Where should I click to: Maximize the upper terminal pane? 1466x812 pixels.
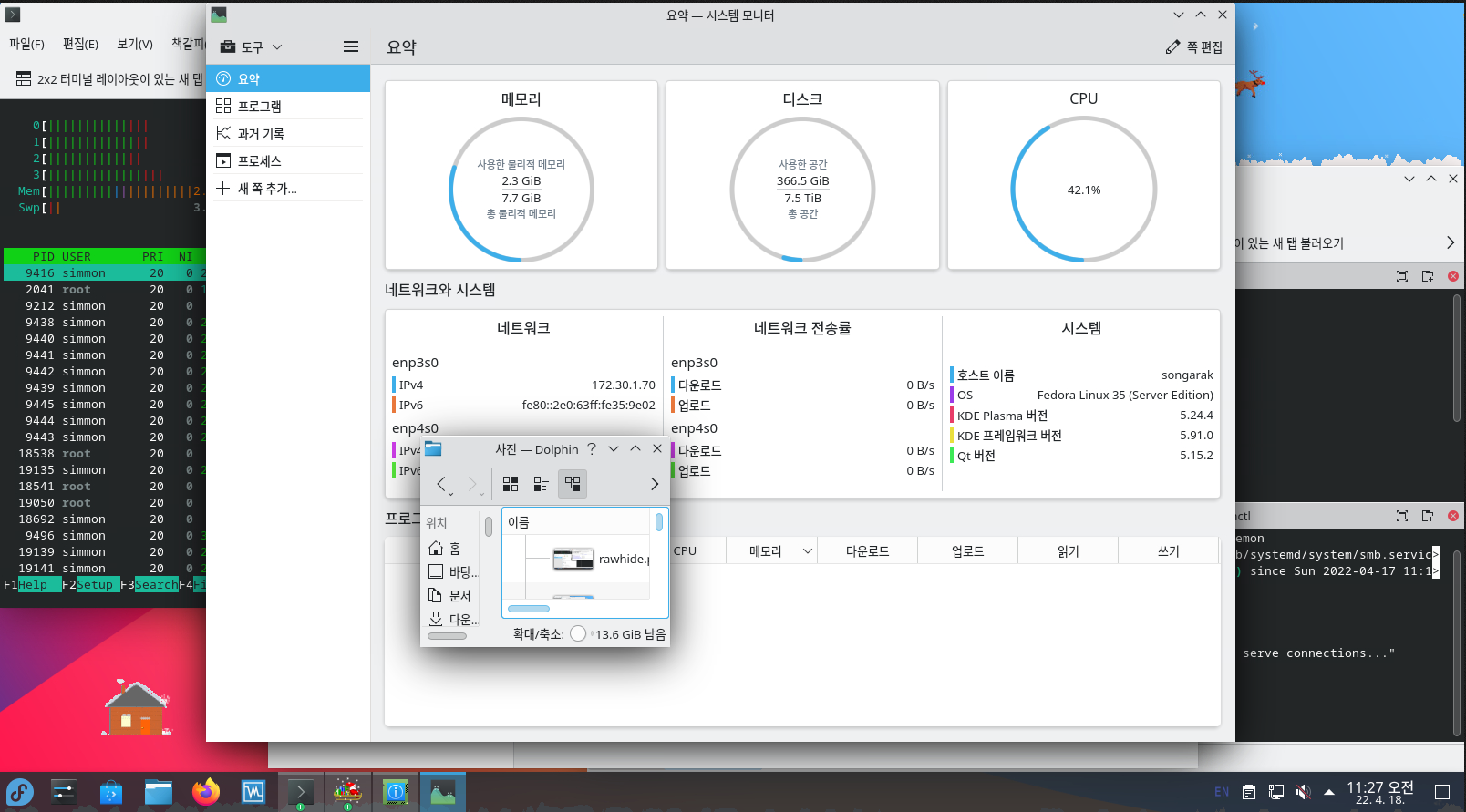click(1402, 276)
